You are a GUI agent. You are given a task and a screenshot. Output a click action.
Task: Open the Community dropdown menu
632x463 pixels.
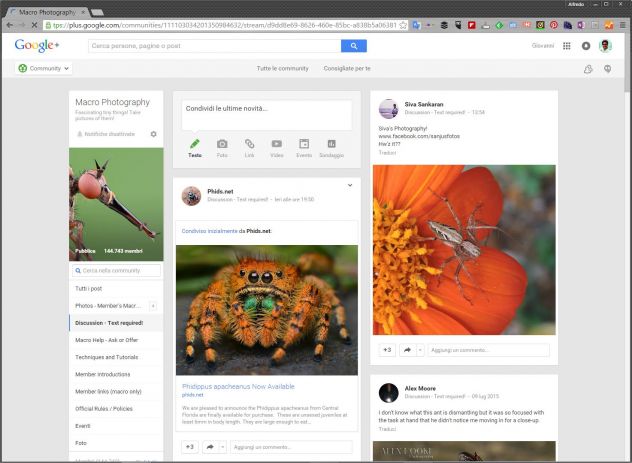click(x=44, y=68)
